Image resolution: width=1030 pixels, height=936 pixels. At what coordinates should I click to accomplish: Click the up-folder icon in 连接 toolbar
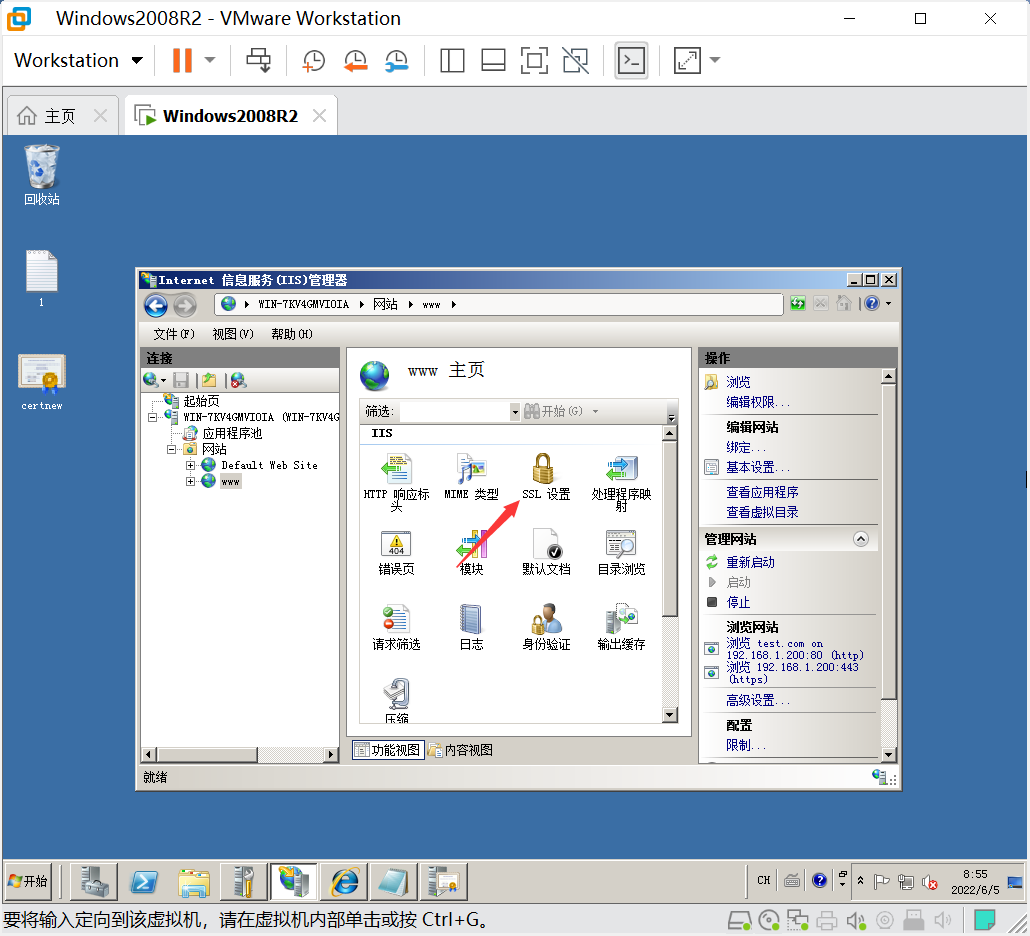pyautogui.click(x=209, y=380)
